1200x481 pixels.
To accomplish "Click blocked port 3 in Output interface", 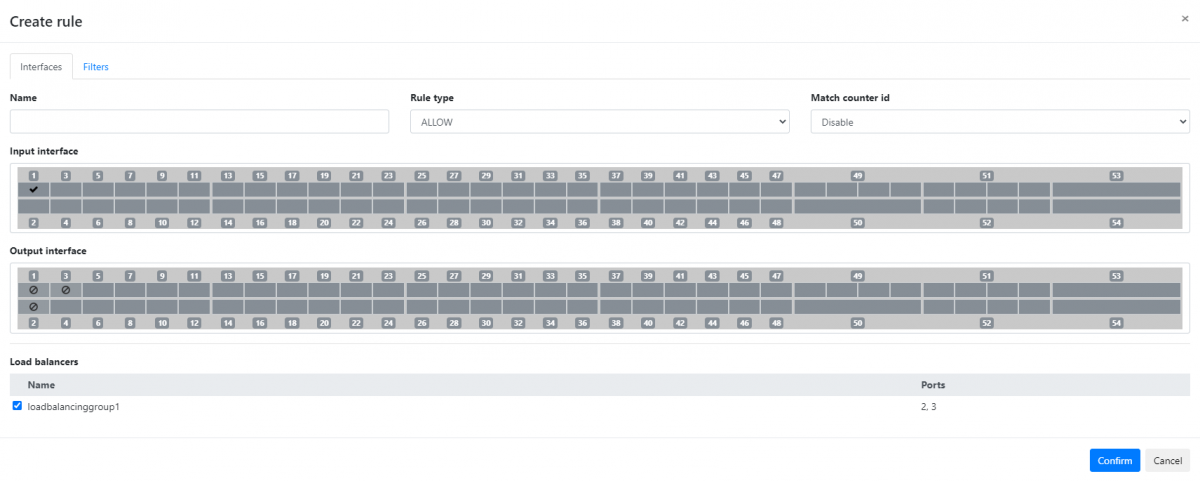I will 66,289.
